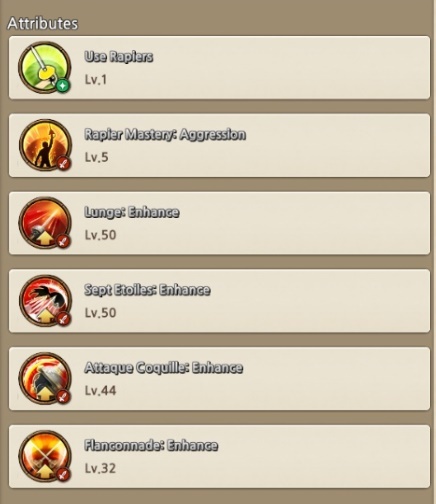
Task: Click Lv.44 label under Attaque Coquille
Action: (100, 390)
